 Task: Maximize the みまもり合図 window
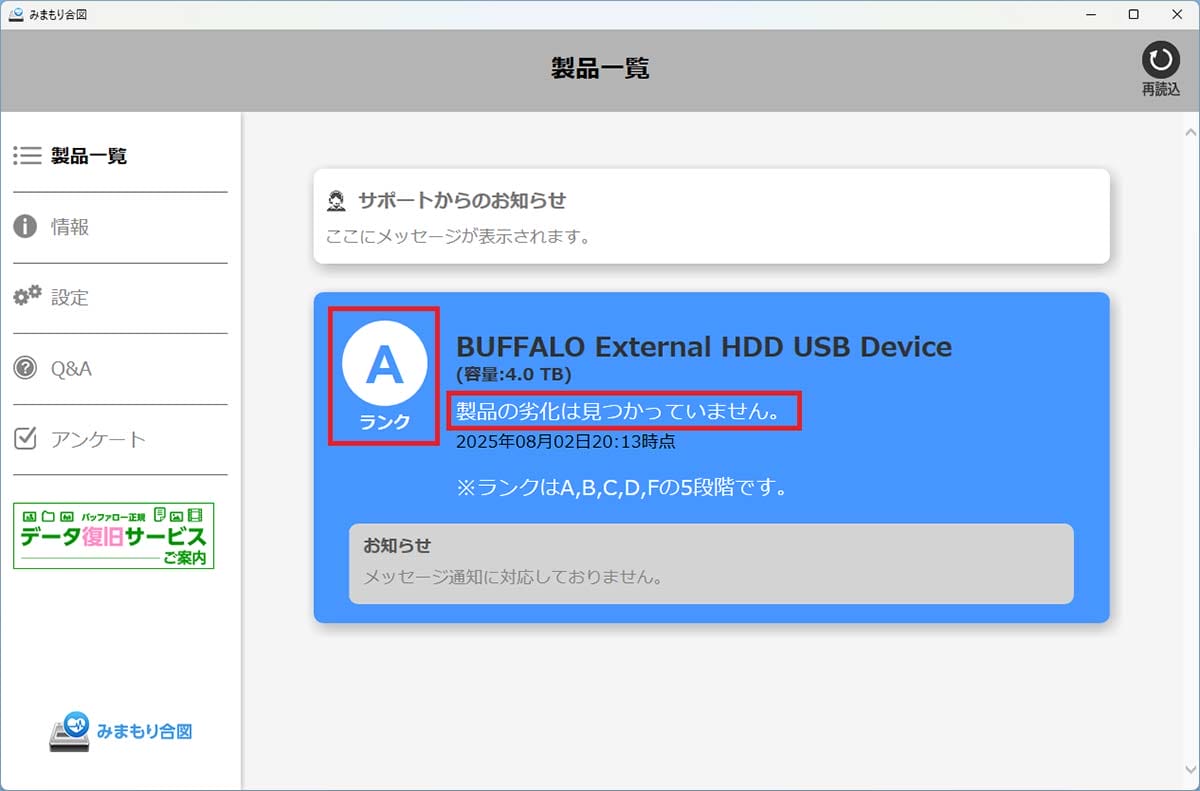coord(1133,14)
